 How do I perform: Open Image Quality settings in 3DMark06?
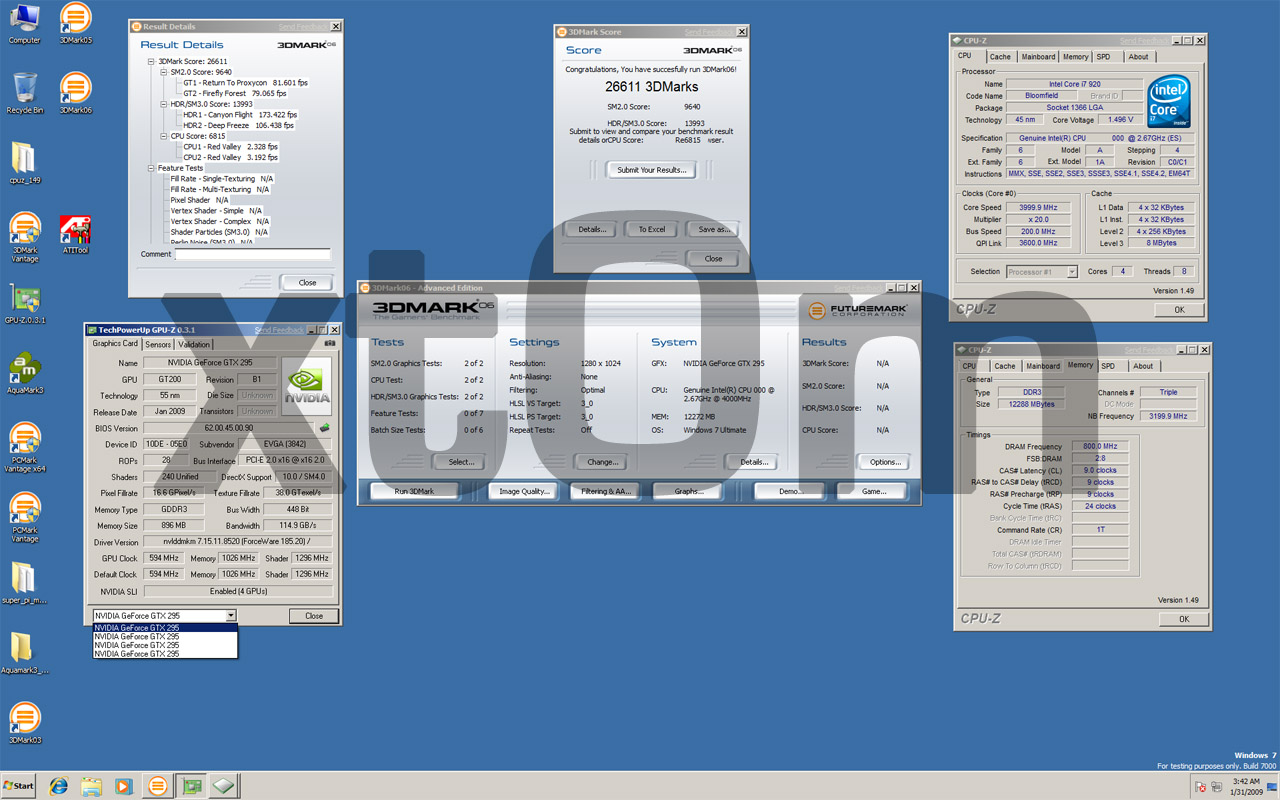click(524, 491)
